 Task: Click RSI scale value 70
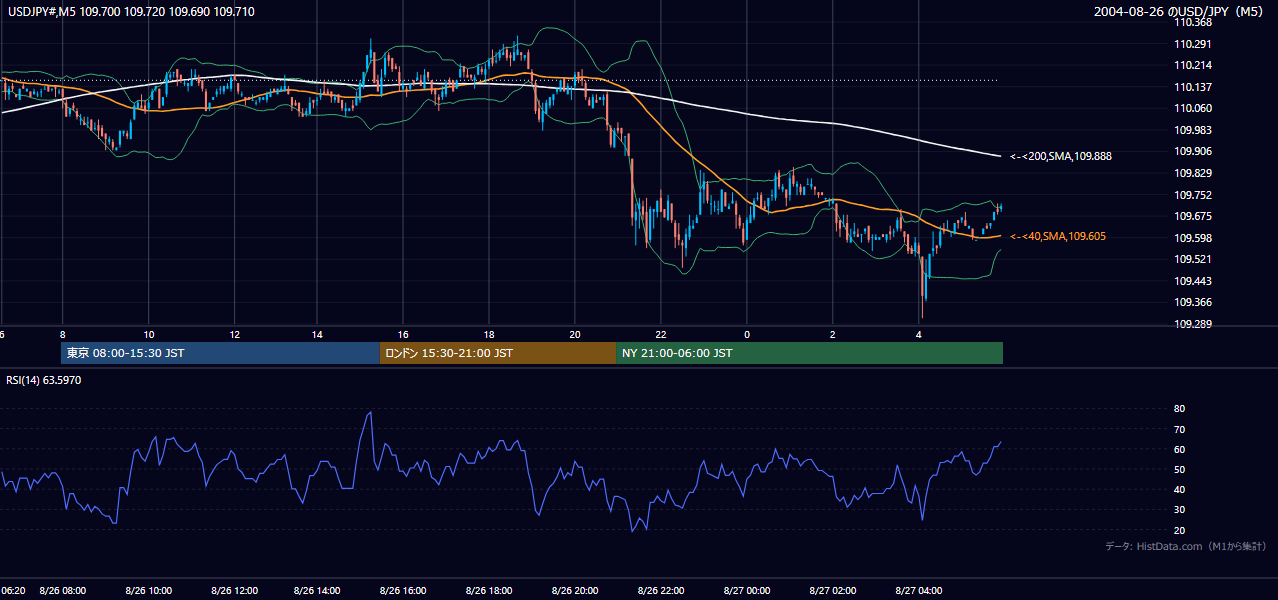point(1179,429)
